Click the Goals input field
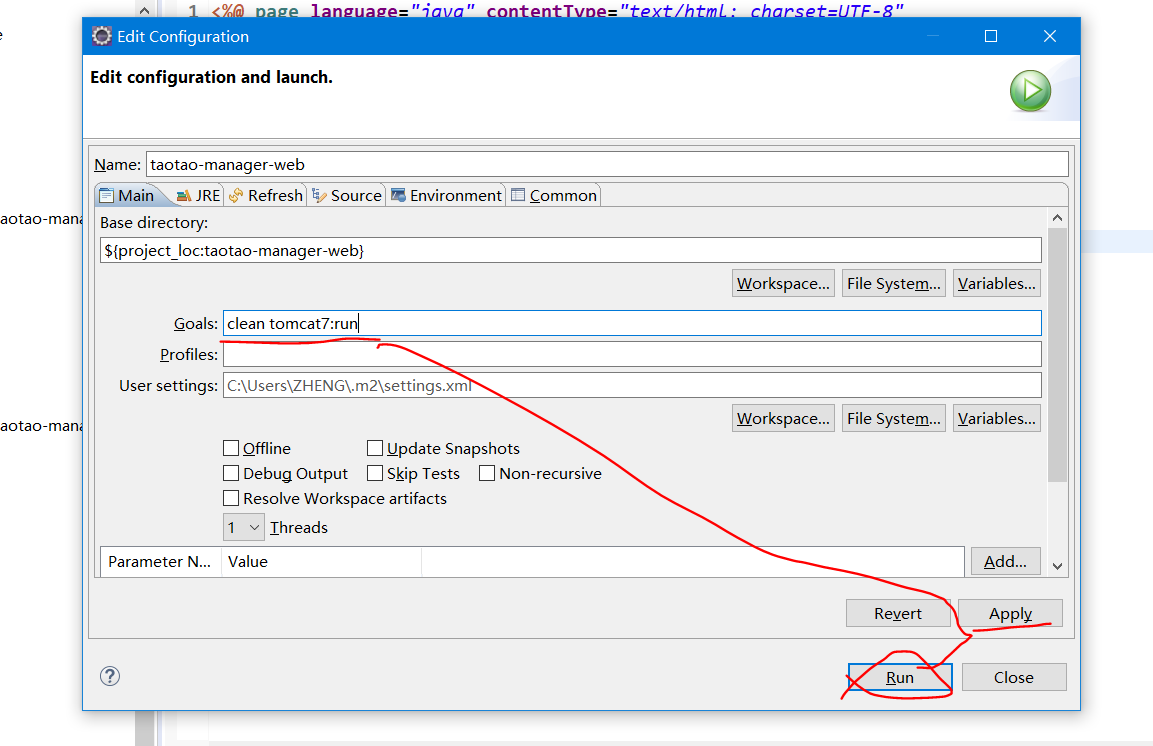The width and height of the screenshot is (1153, 746). pos(632,323)
